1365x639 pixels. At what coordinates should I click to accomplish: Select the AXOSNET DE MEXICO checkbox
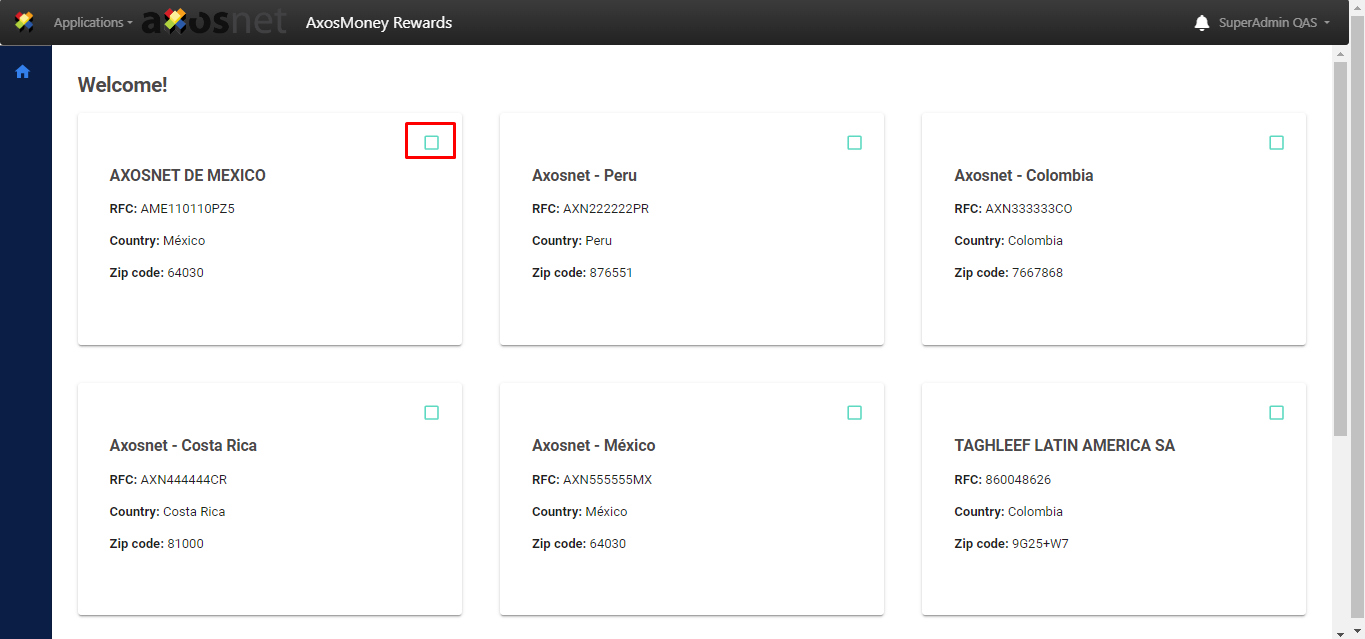431,142
